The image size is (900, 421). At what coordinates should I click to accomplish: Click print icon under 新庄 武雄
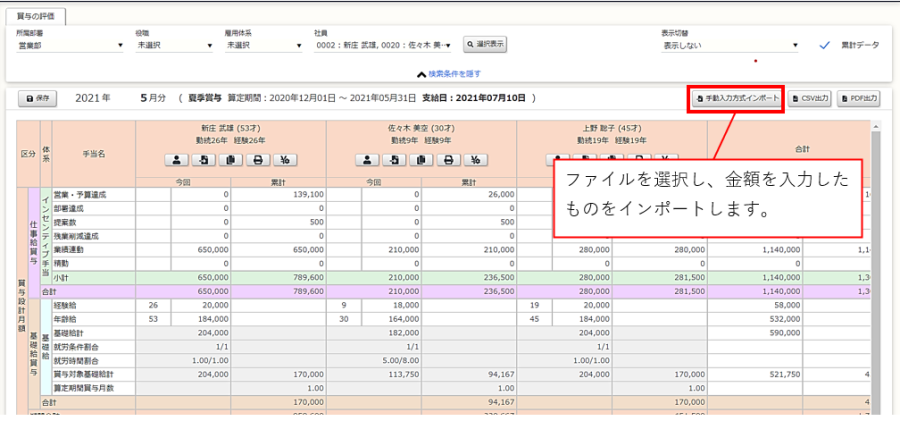[258, 160]
